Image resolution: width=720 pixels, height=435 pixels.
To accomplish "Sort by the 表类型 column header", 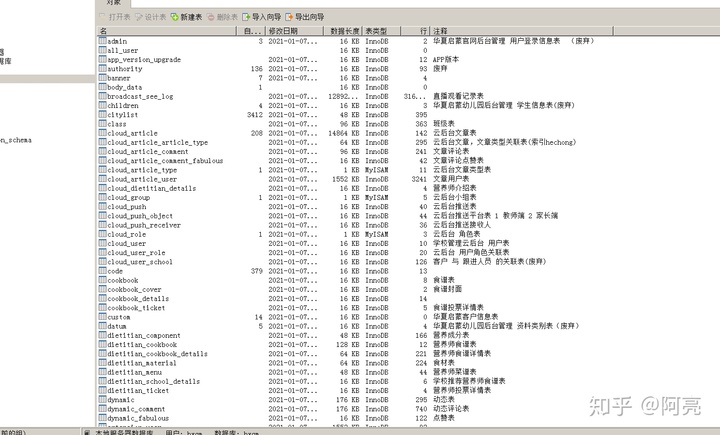I will (382, 31).
